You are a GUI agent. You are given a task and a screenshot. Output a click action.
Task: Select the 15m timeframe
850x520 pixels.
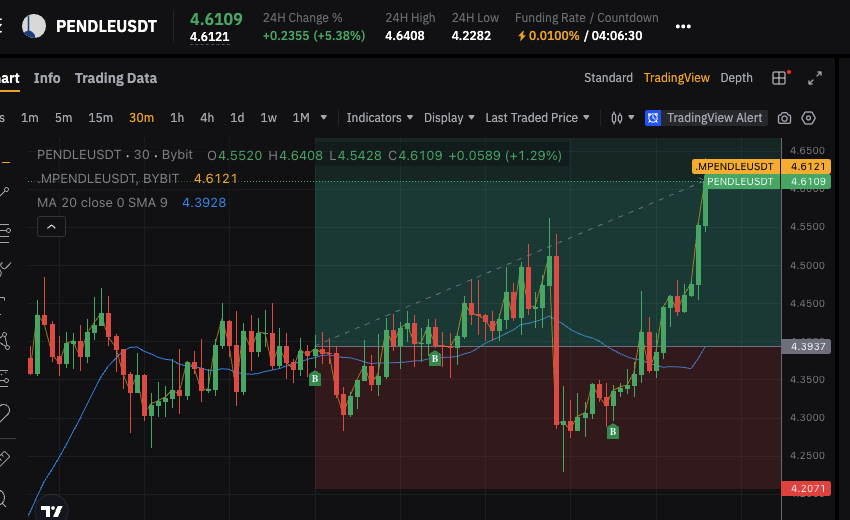100,118
